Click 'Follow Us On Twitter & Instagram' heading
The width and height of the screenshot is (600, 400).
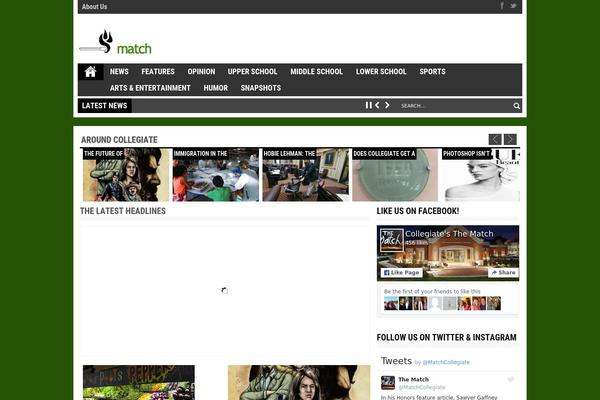[x=447, y=337]
